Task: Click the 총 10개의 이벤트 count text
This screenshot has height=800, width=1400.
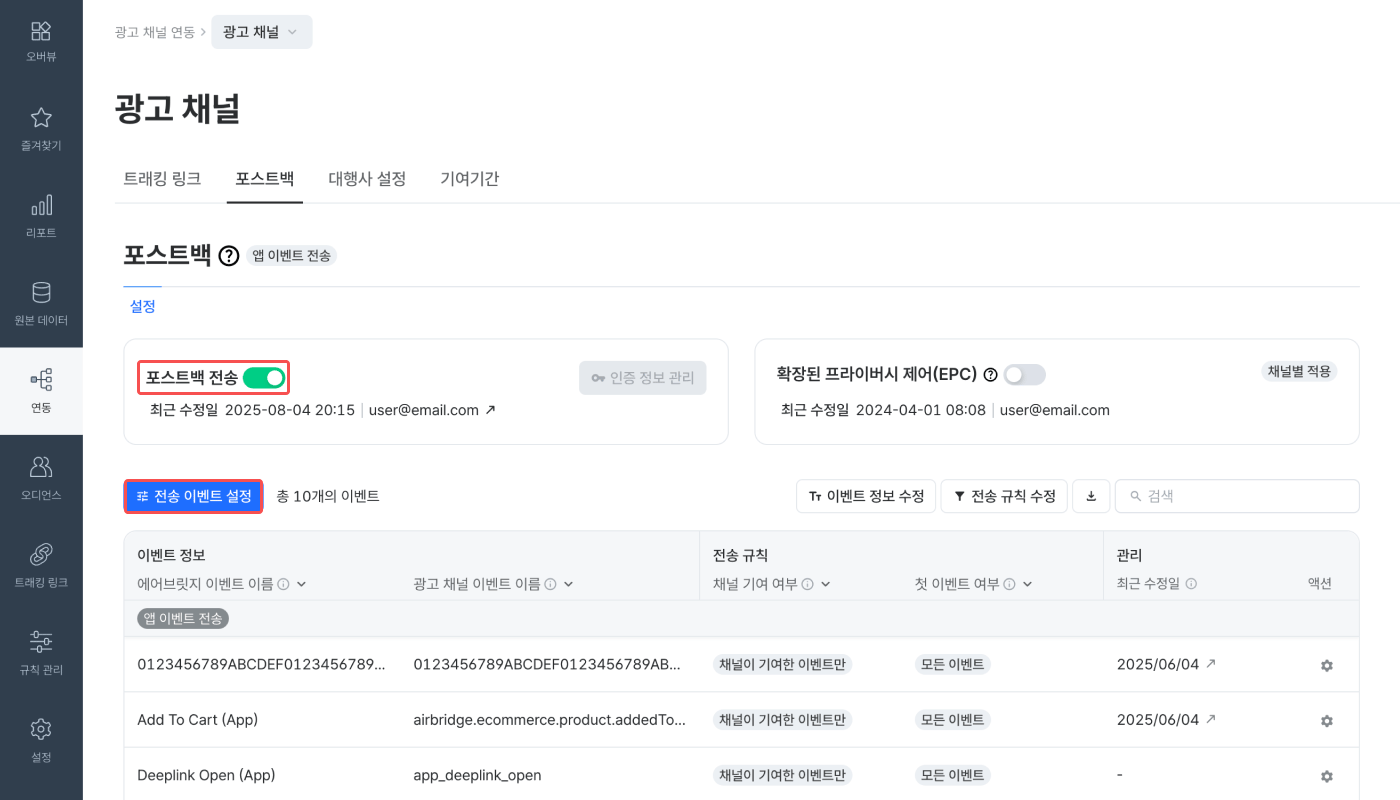Action: pos(328,496)
